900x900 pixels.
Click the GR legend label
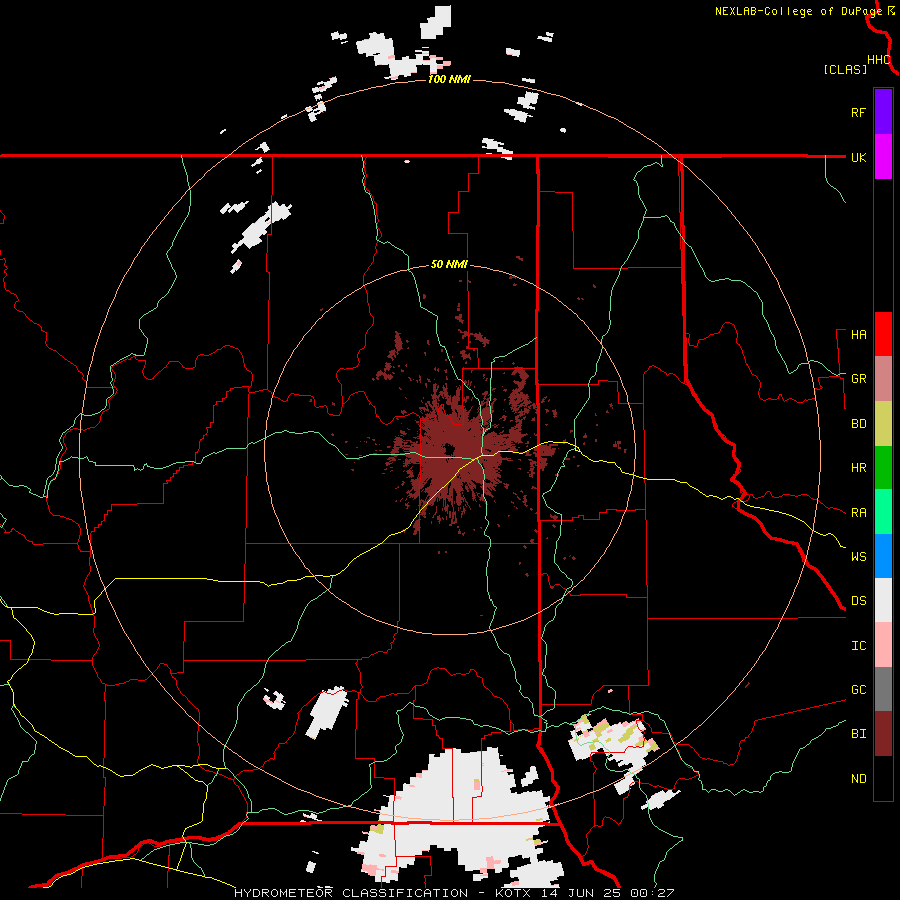(858, 379)
